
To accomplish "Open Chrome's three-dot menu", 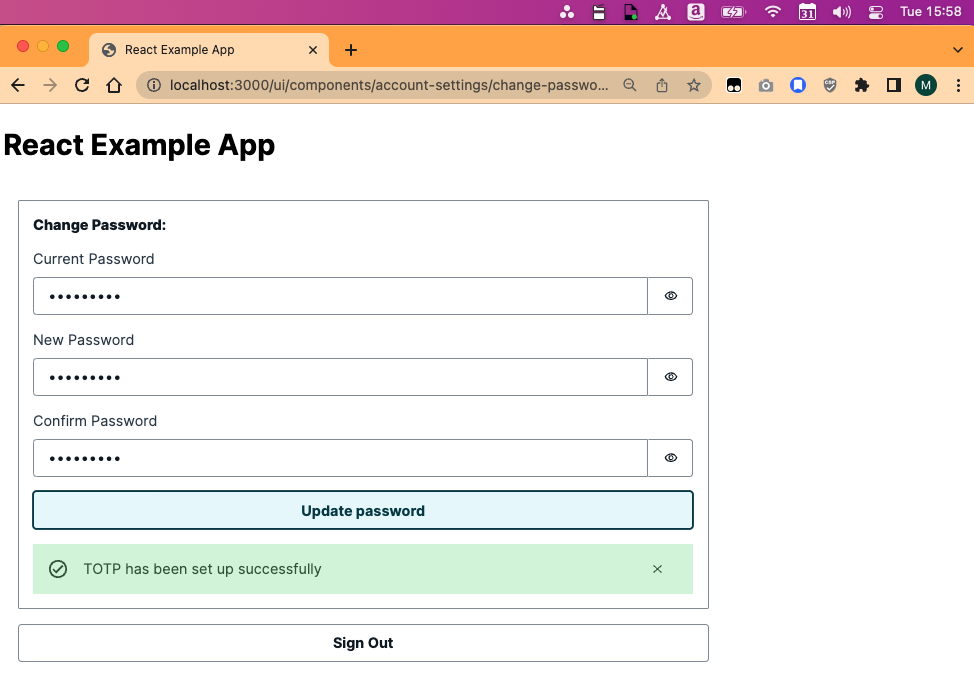I will pyautogui.click(x=958, y=85).
